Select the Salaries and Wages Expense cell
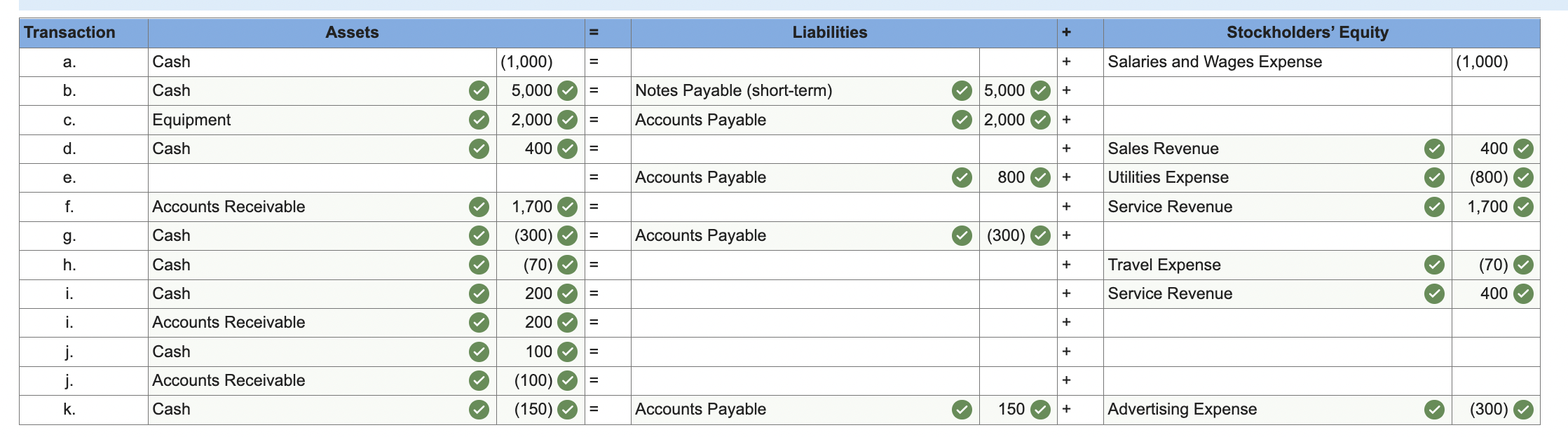1568x437 pixels. pos(1277,62)
